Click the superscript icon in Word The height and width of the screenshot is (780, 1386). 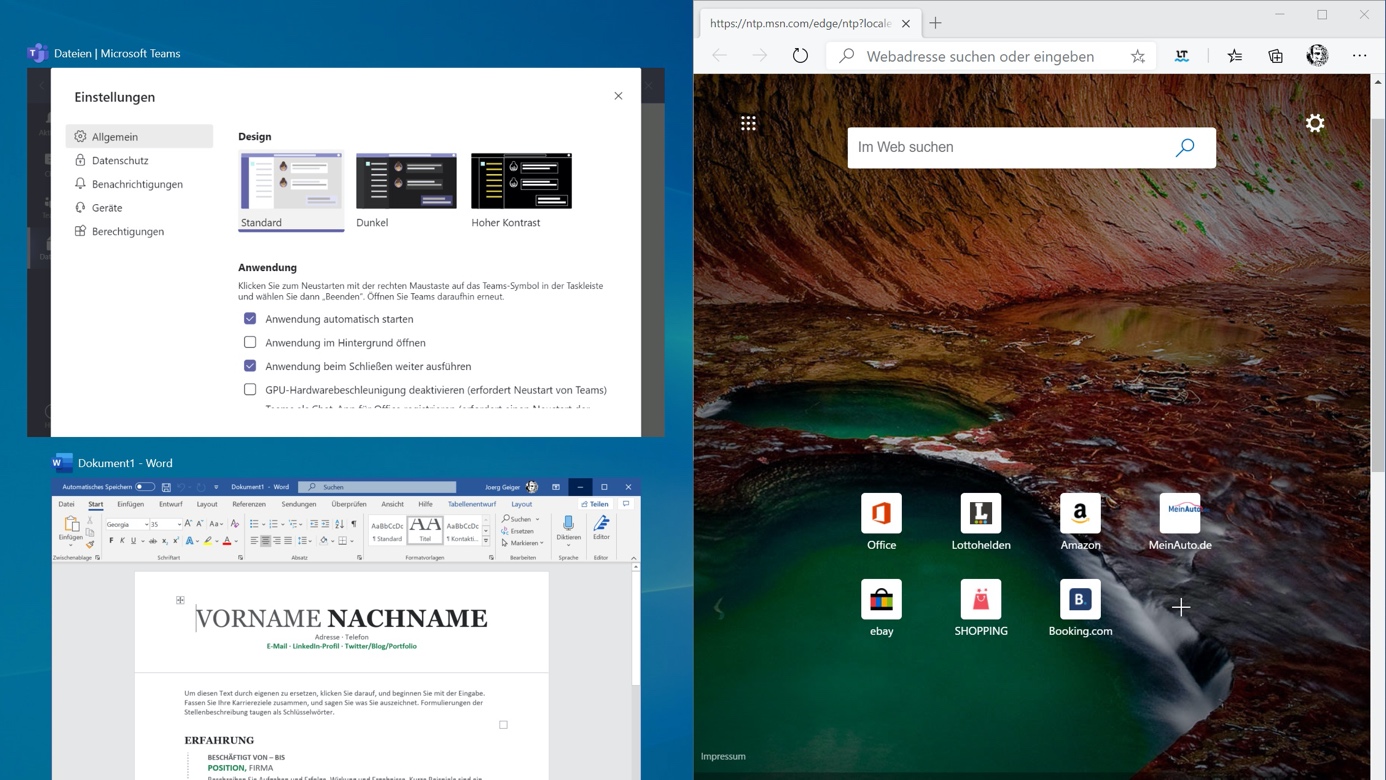click(176, 541)
